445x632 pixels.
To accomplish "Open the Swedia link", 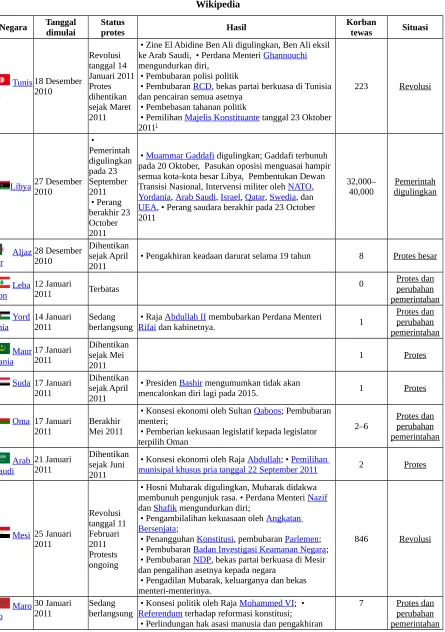I will (x=282, y=197).
